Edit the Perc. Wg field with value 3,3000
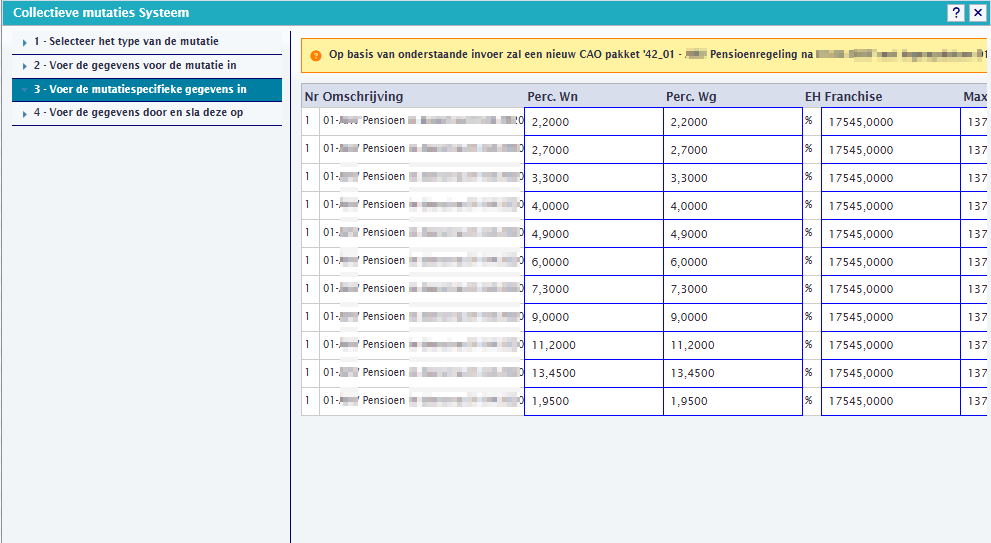 point(733,178)
